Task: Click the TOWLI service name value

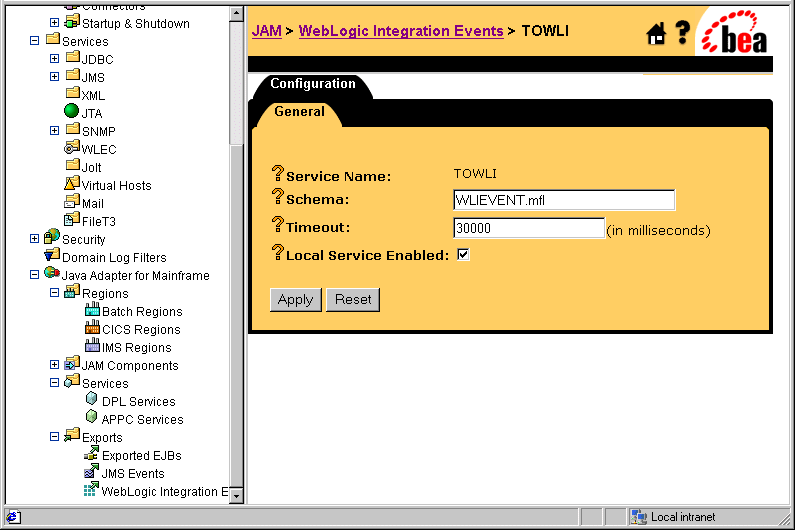Action: pyautogui.click(x=475, y=174)
